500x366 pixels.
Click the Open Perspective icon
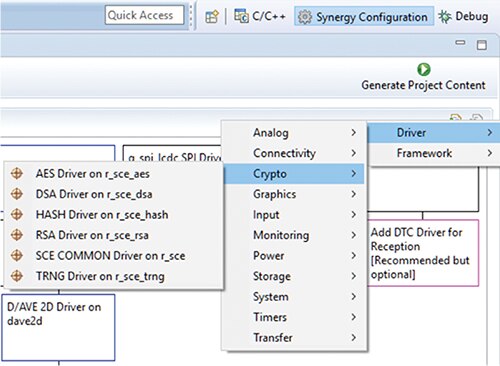click(x=212, y=16)
